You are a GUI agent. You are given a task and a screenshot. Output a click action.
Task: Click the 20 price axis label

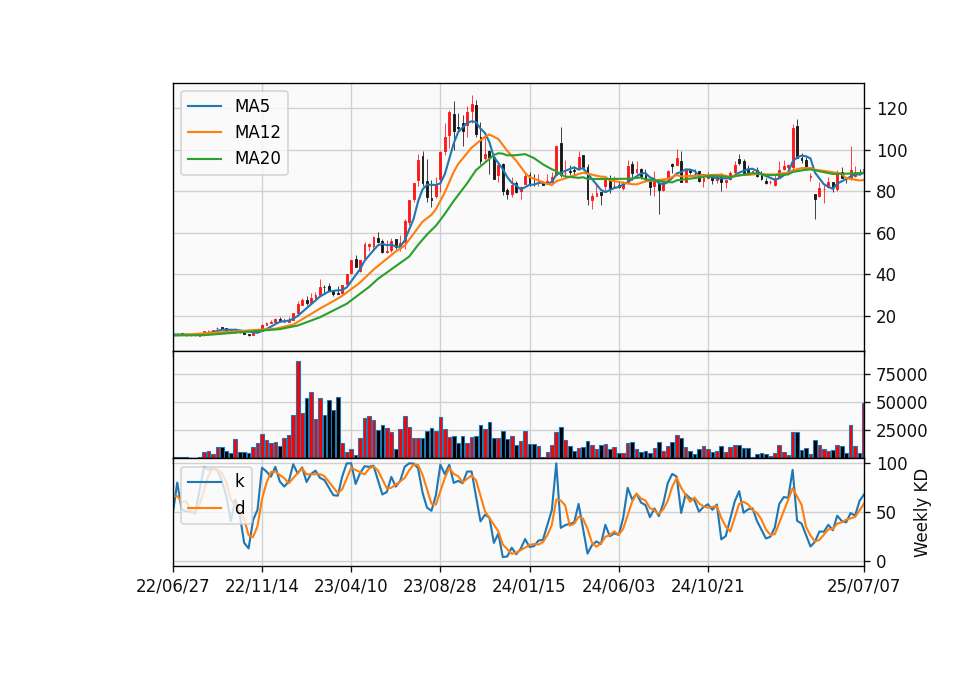887,317
